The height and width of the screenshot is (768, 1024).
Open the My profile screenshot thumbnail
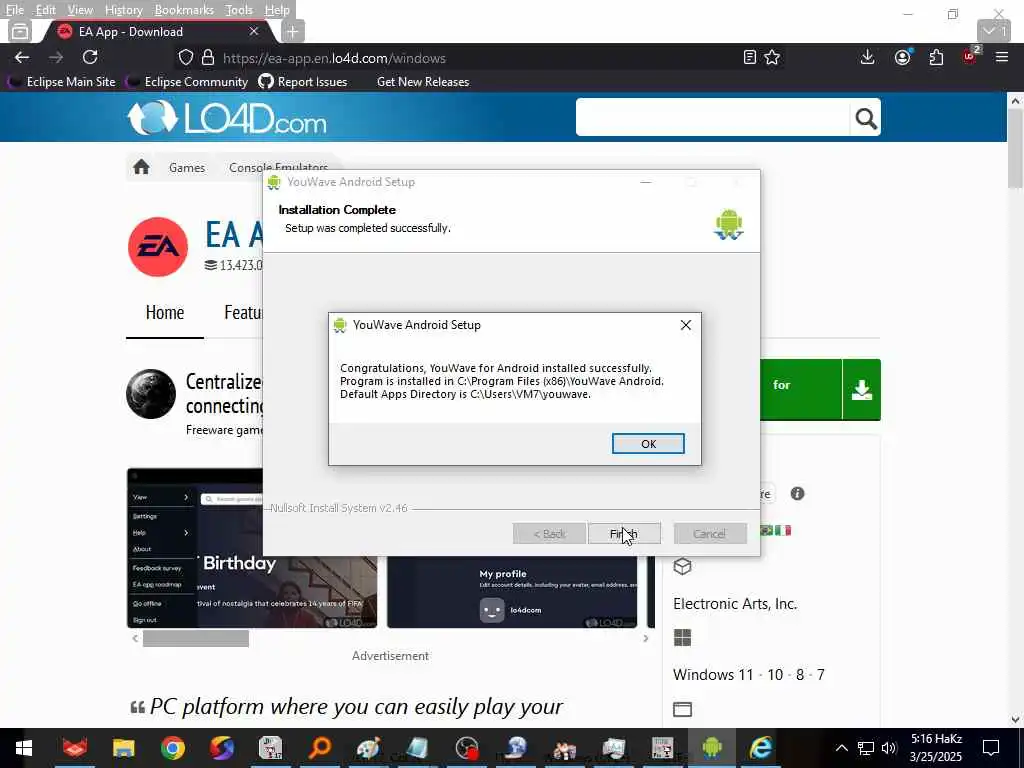click(x=512, y=592)
